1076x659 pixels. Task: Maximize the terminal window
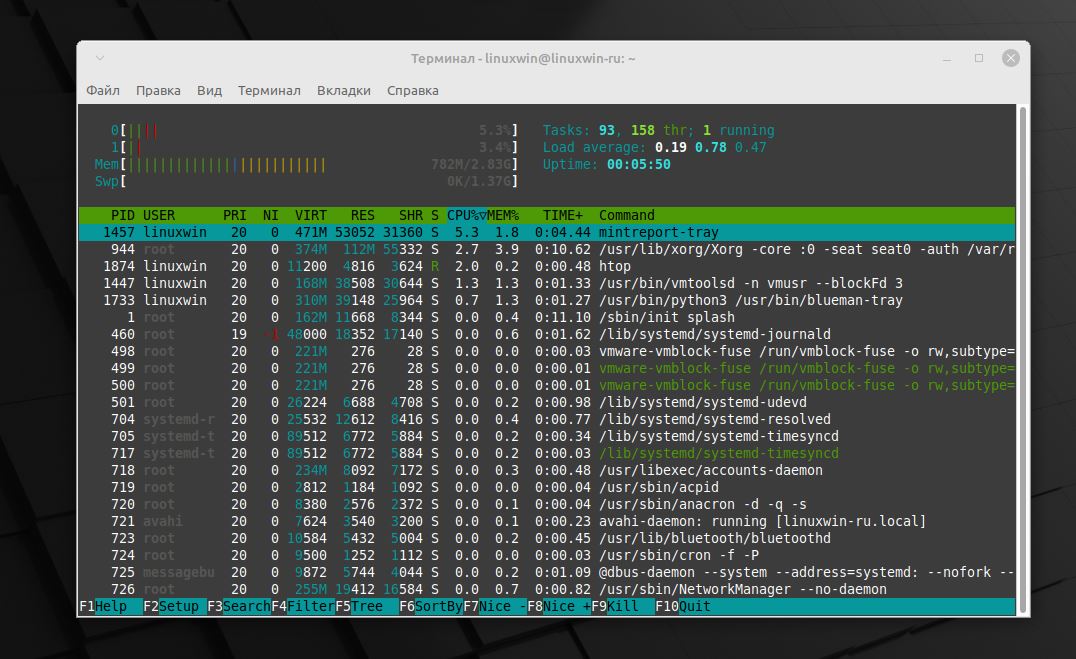coord(979,58)
